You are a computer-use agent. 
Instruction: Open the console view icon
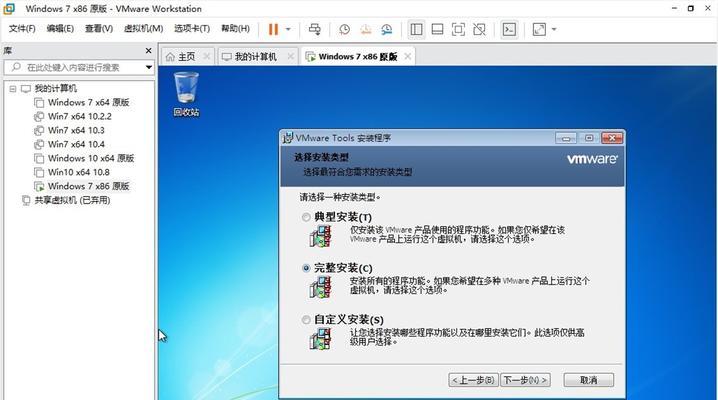[509, 29]
